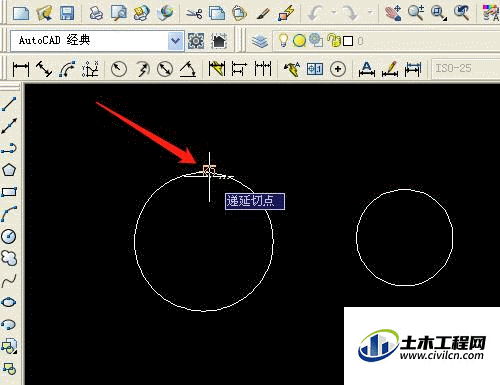Viewport: 500px width, 385px height.
Task: Select the Diameter Dimension tool
Action: [165, 69]
